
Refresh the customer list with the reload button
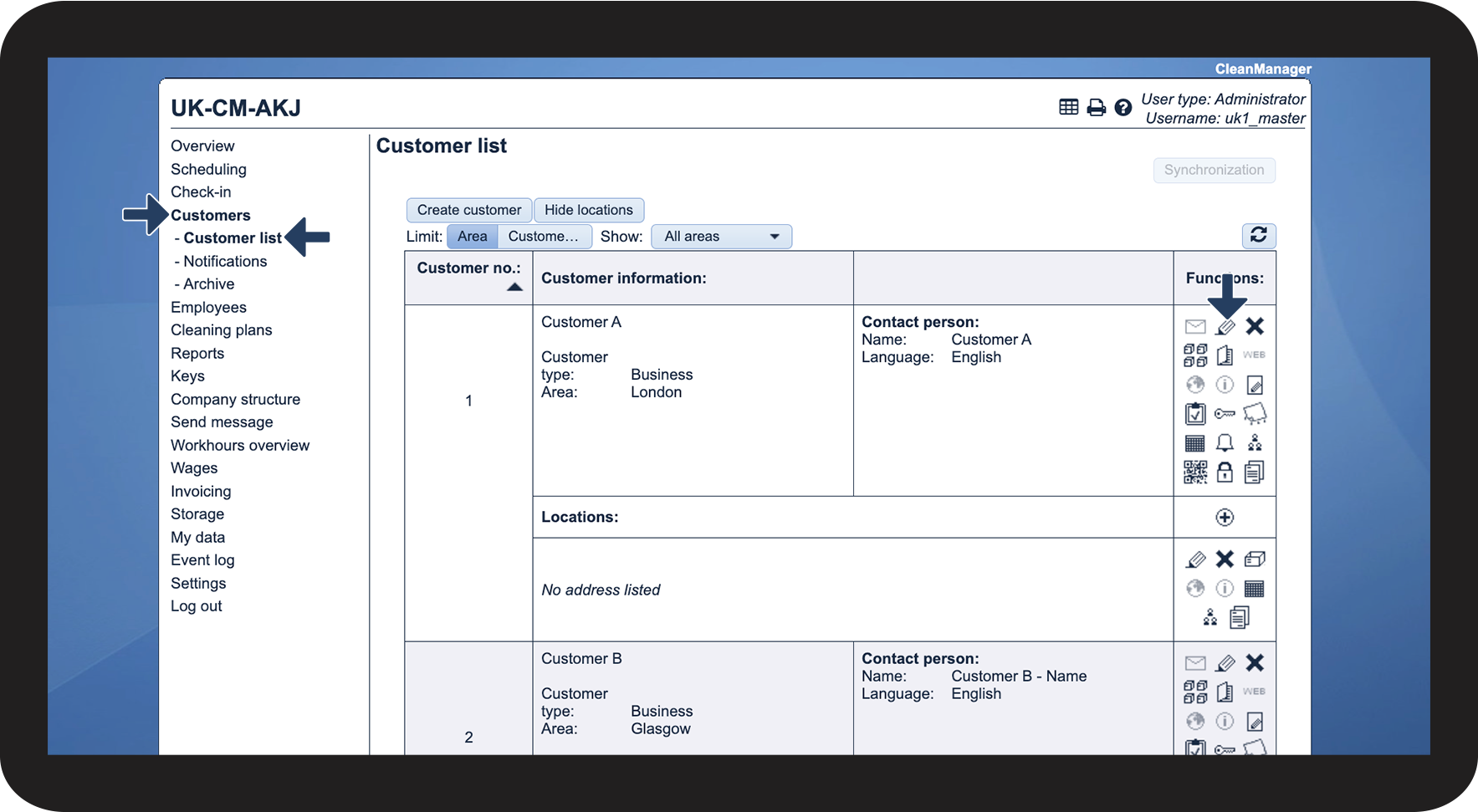coord(1258,236)
